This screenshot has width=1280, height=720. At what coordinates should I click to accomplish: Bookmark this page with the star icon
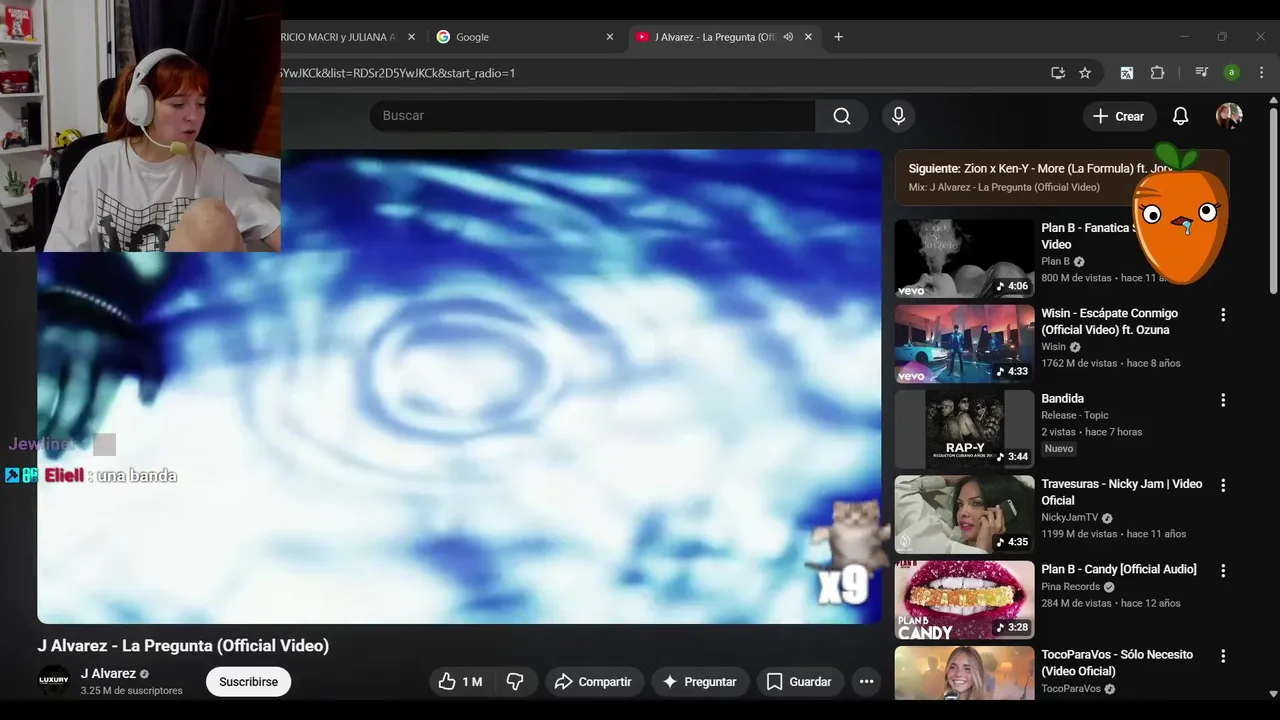[1085, 73]
